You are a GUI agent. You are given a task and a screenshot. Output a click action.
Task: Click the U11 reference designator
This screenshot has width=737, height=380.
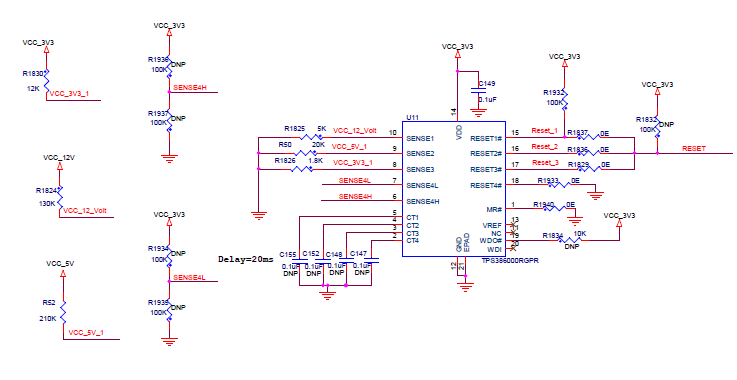click(x=412, y=117)
